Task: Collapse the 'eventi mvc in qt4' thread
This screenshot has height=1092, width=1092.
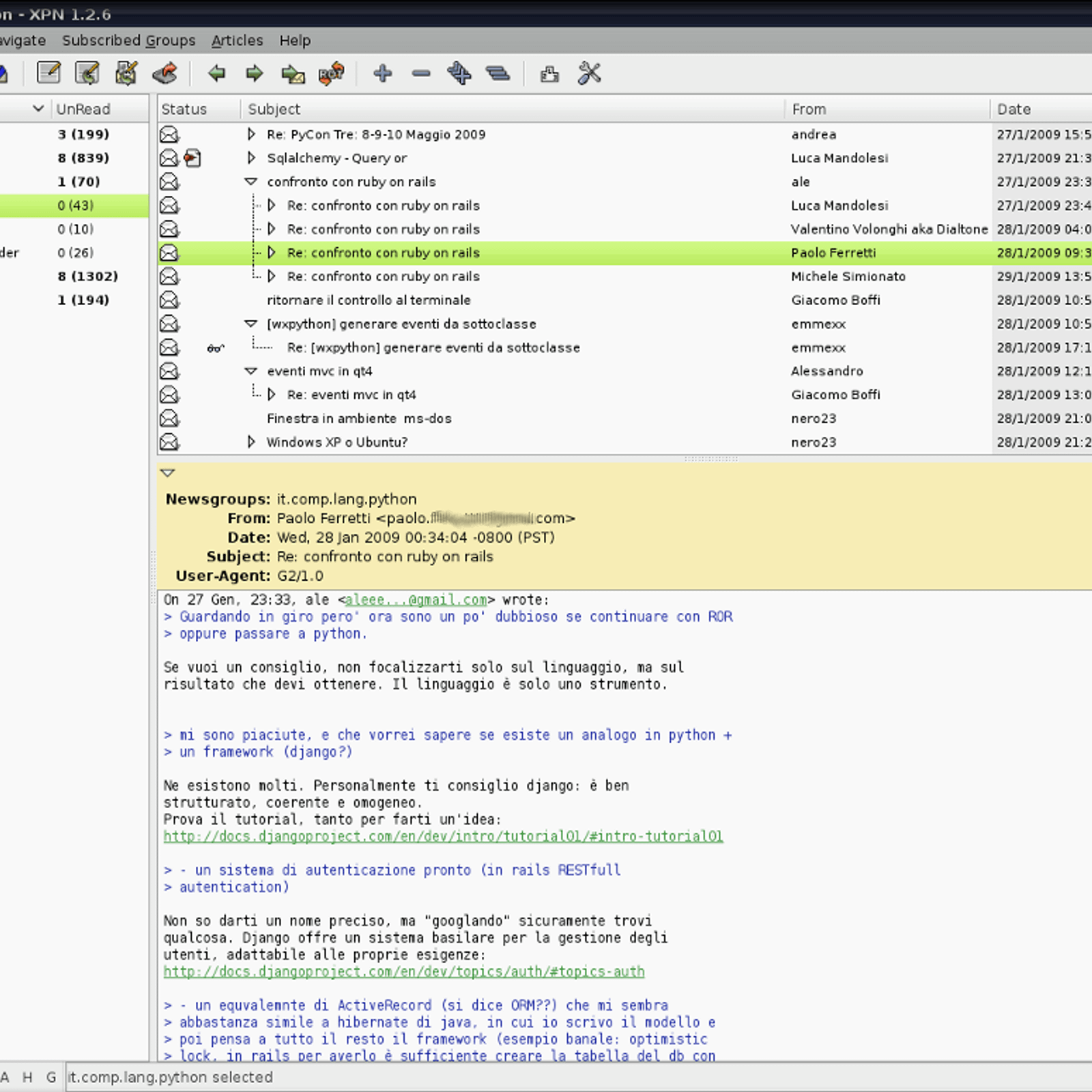Action: 251,371
